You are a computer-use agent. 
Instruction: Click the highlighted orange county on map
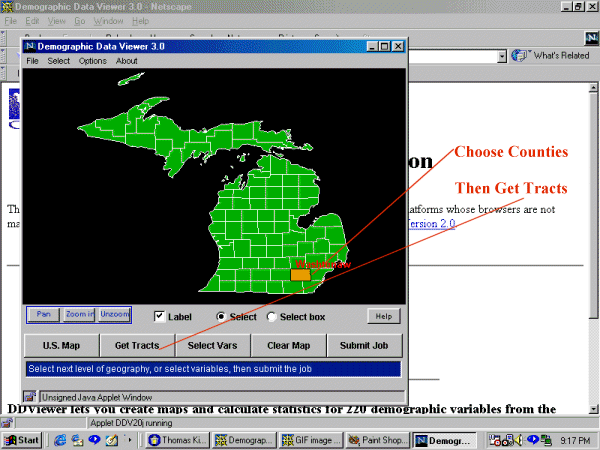click(300, 274)
